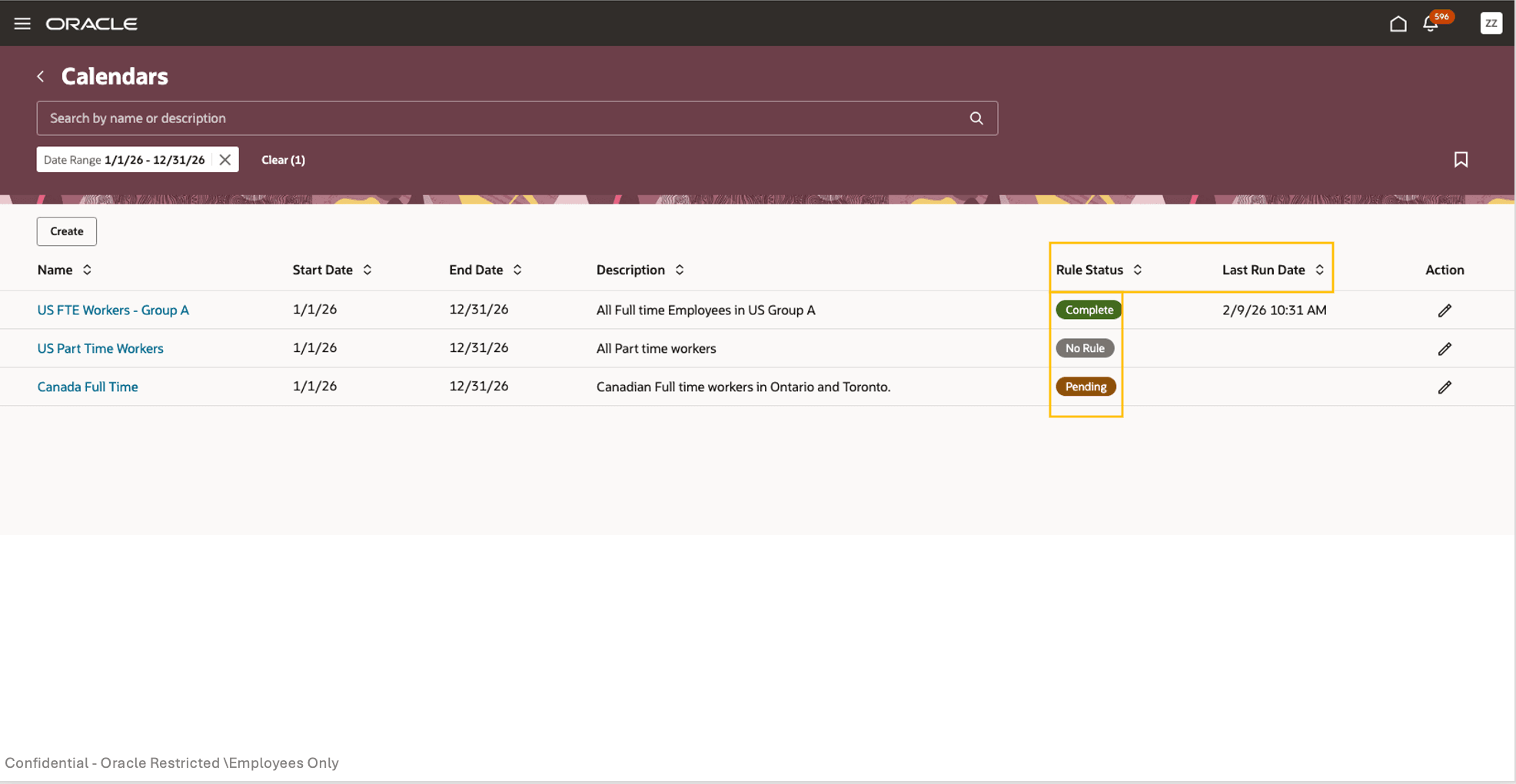The height and width of the screenshot is (784, 1516).
Task: Open the US FTE Workers - Group A calendar
Action: (x=113, y=310)
